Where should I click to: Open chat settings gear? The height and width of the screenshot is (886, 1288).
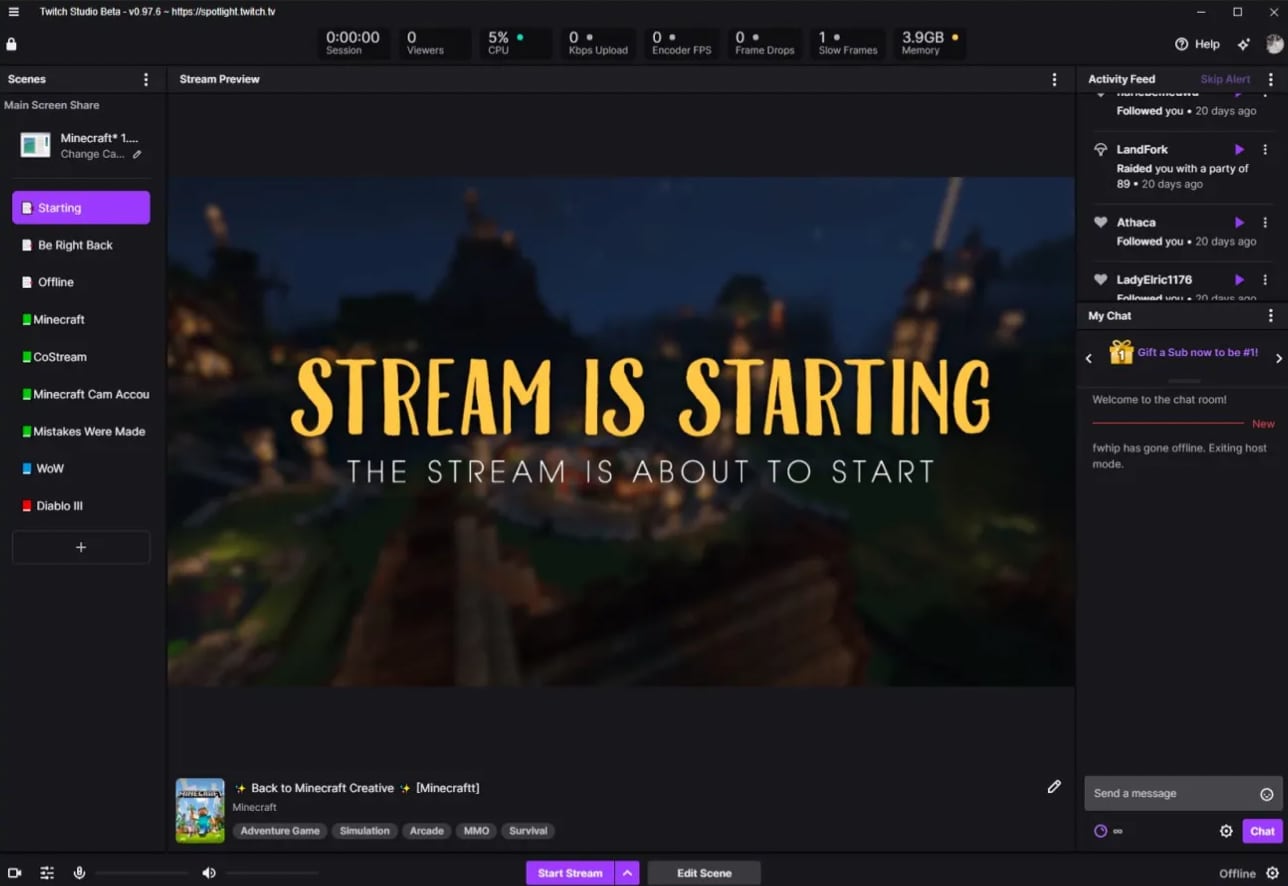pyautogui.click(x=1226, y=831)
